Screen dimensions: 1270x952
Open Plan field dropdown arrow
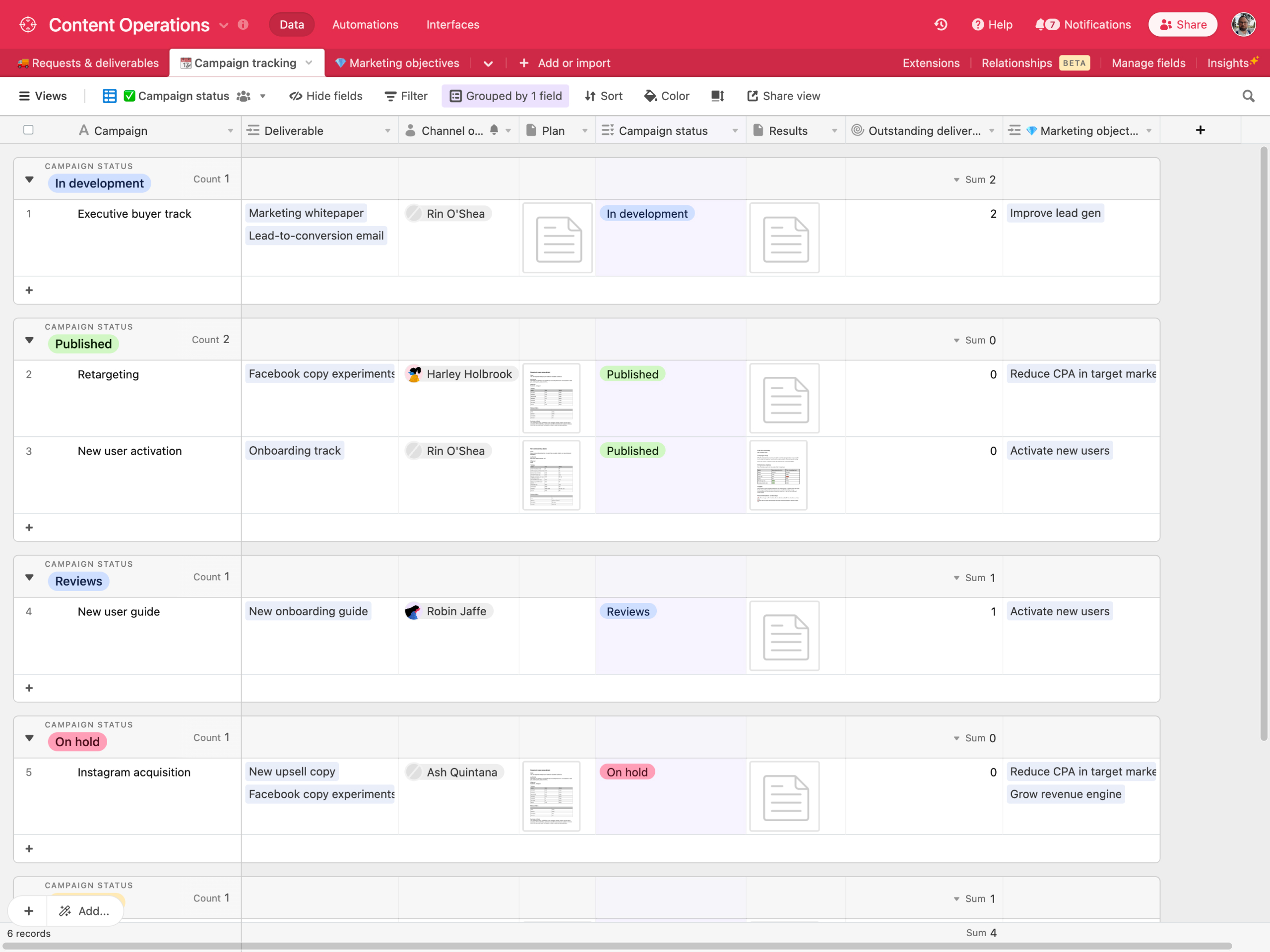pos(584,131)
